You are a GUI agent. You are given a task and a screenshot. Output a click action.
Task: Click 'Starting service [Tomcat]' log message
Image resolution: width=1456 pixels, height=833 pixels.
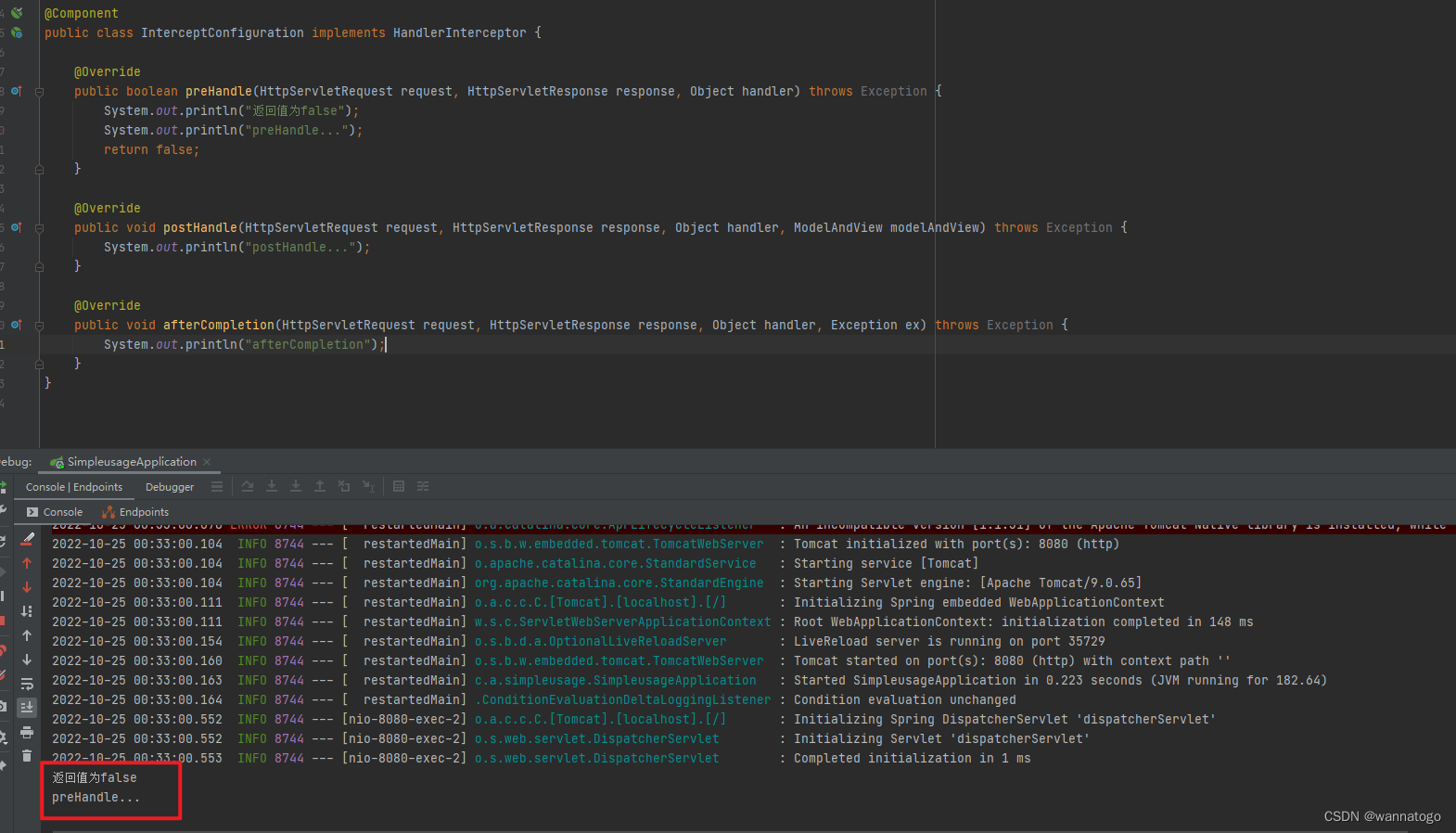[x=886, y=563]
